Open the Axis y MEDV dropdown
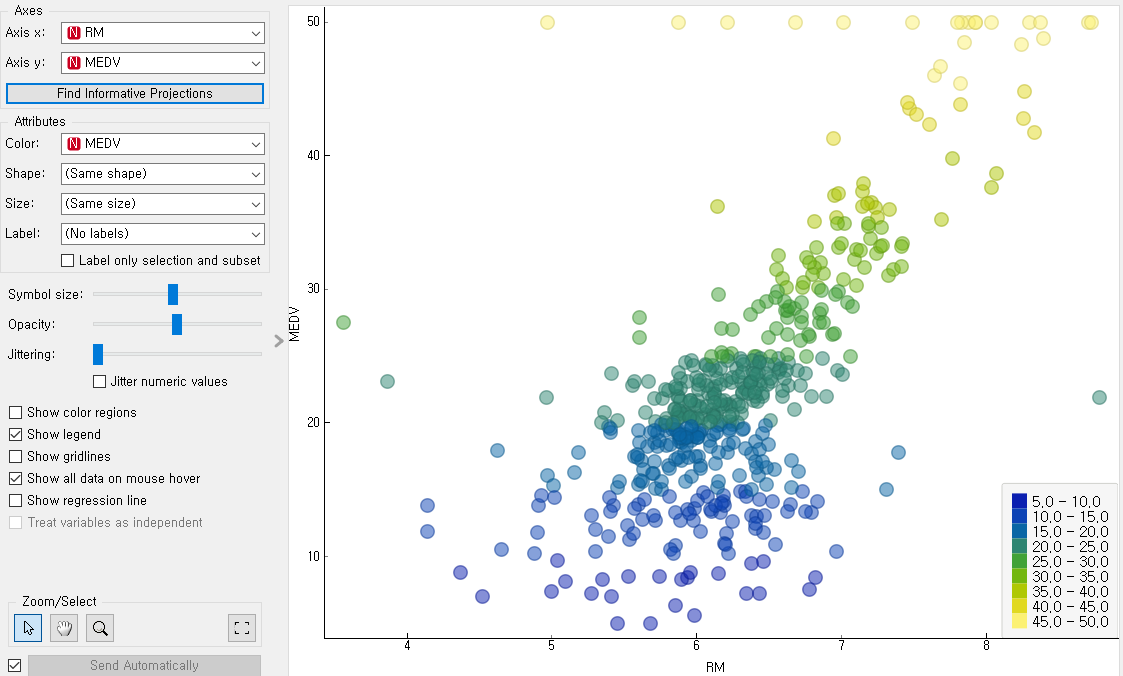 162,63
